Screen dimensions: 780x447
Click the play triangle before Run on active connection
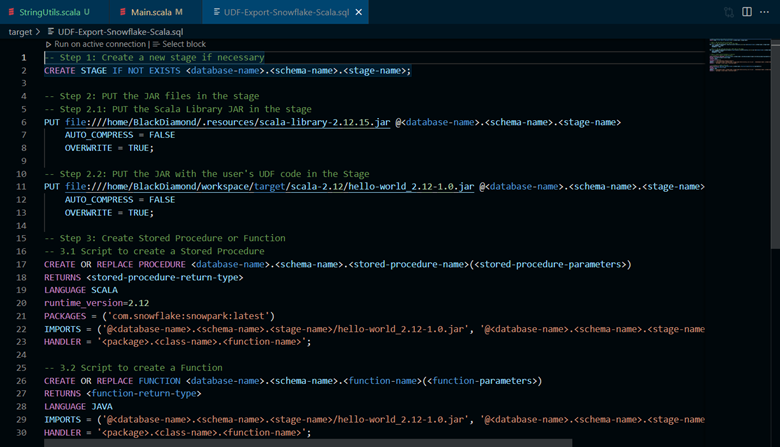tap(48, 44)
